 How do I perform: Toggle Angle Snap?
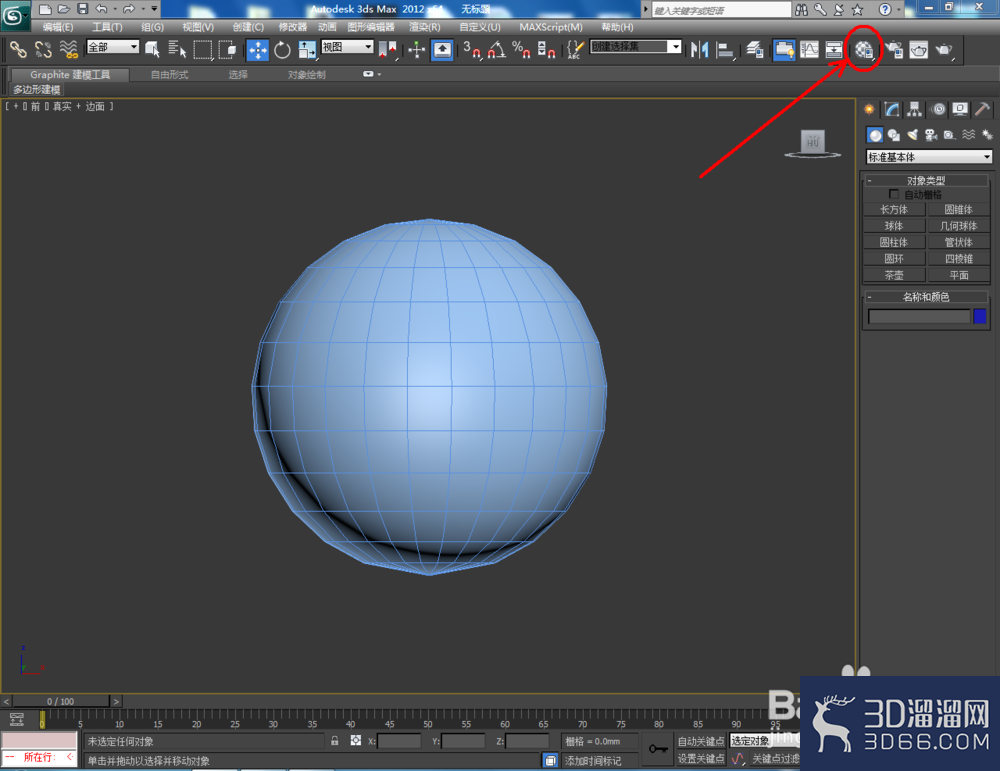pos(497,50)
